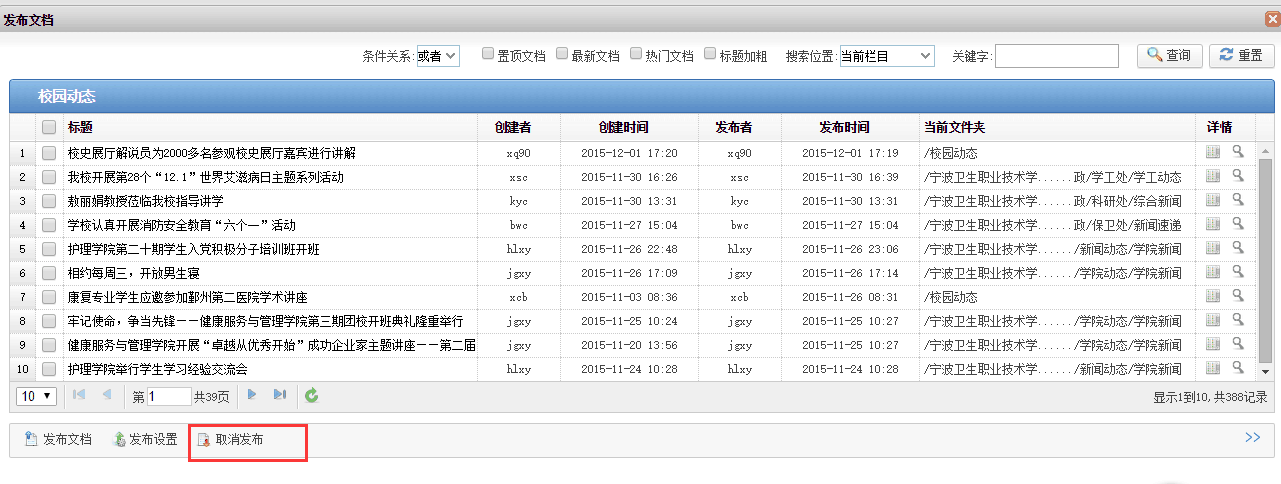1281x484 pixels.
Task: Tick the 热门文档 checkbox
Action: pyautogui.click(x=636, y=55)
